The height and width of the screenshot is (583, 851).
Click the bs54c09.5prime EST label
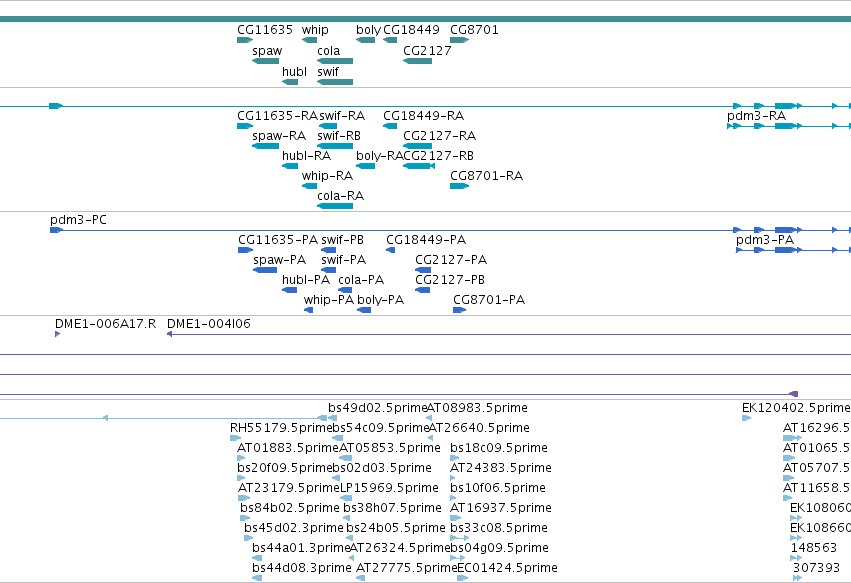click(380, 428)
